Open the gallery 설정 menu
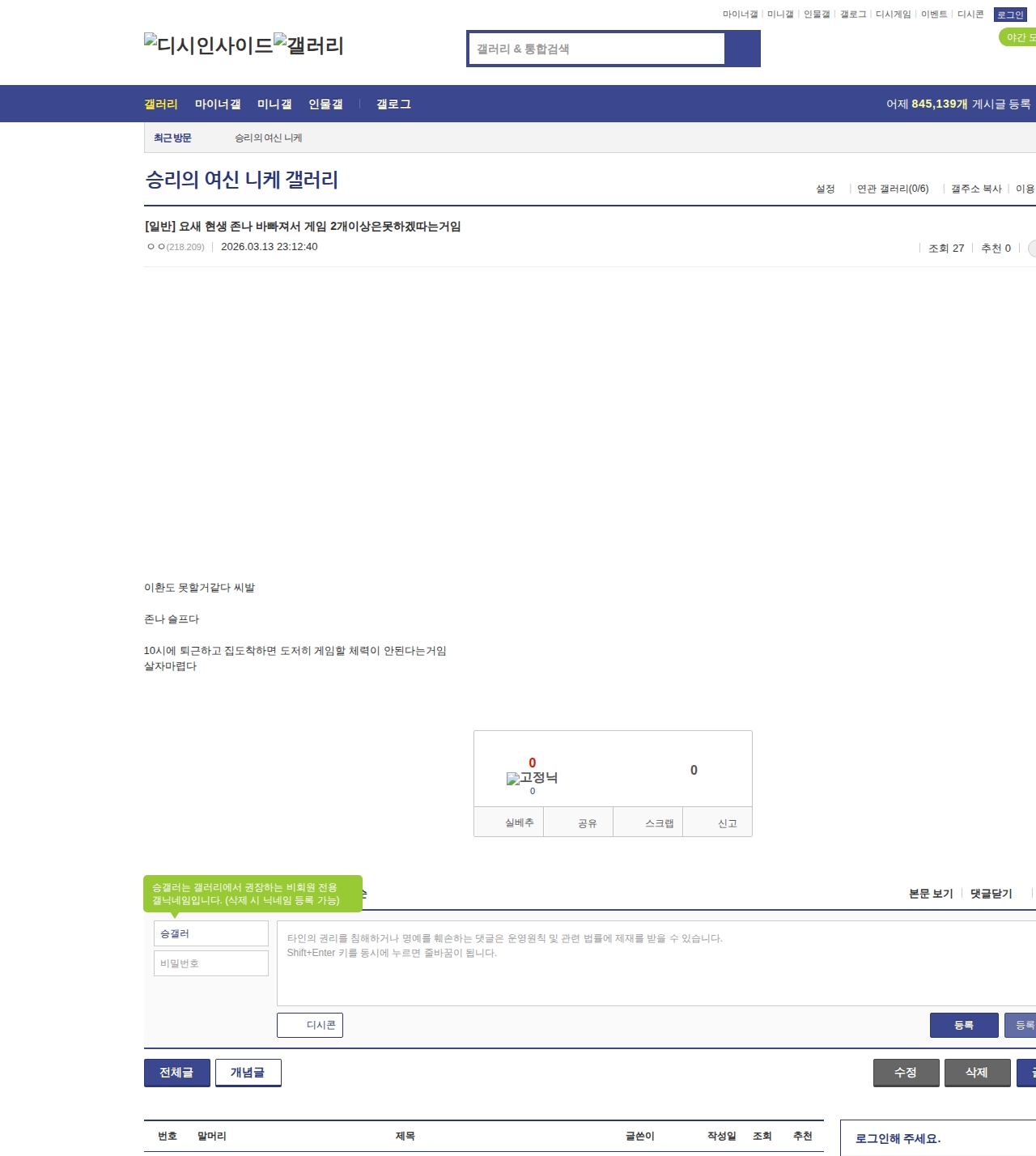The width and height of the screenshot is (1036, 1156). tap(826, 189)
